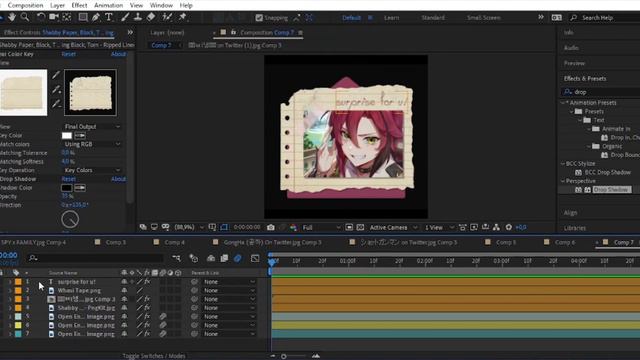
Task: Select the Puppet Pin tool
Action: click(182, 17)
